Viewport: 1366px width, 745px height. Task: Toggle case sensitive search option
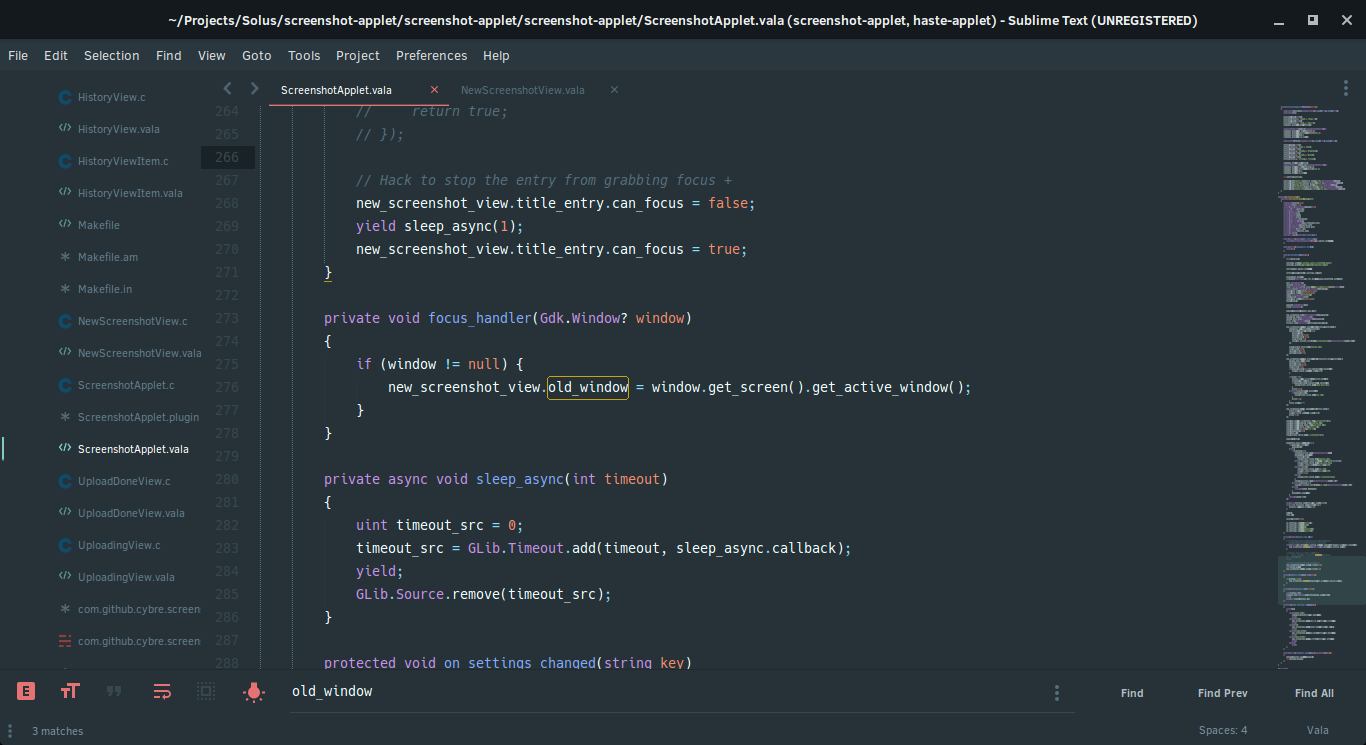tap(70, 691)
